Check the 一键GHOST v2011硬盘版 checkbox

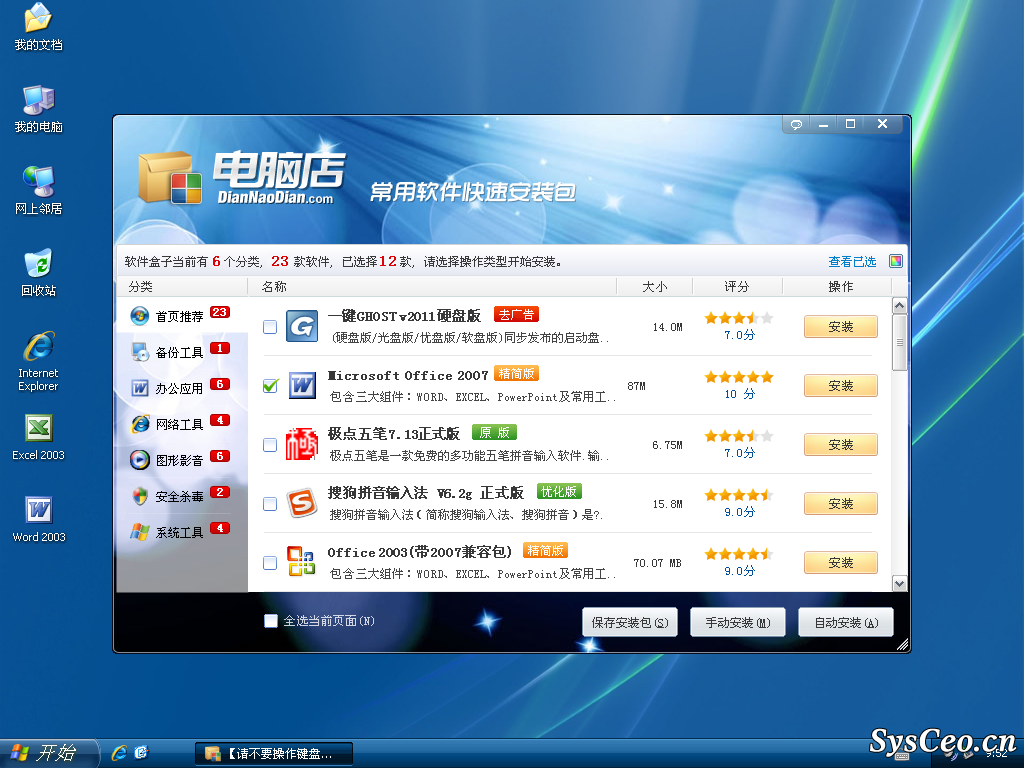[x=270, y=327]
